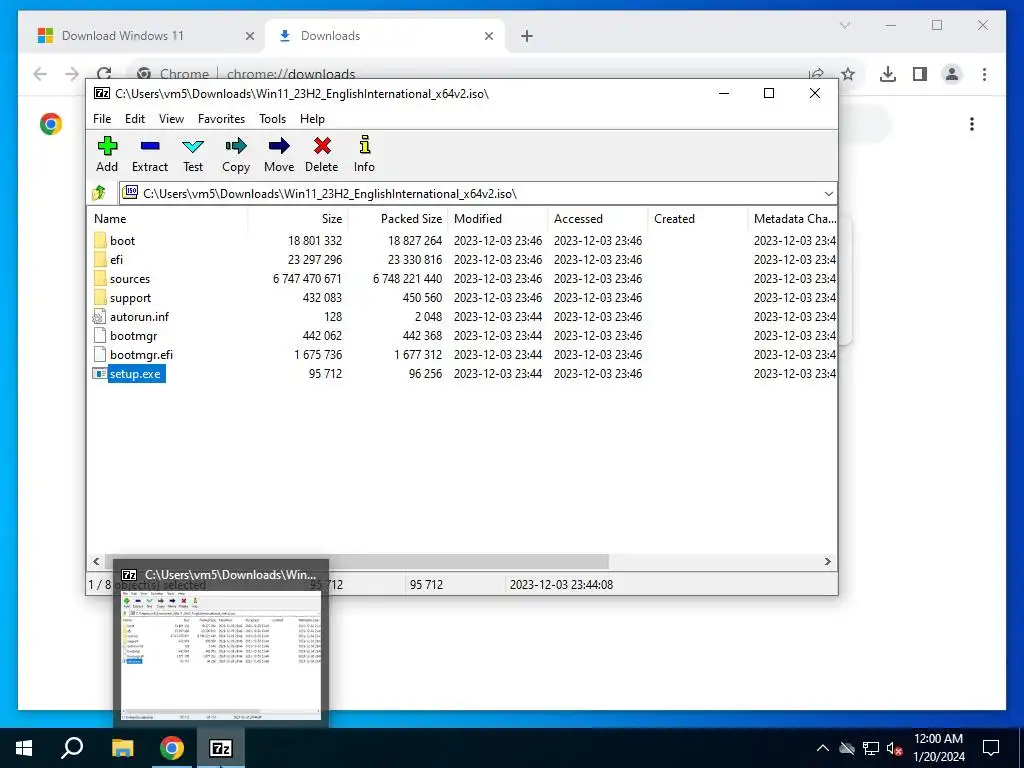Open File Explorer from the taskbar
The height and width of the screenshot is (768, 1024).
[x=122, y=748]
